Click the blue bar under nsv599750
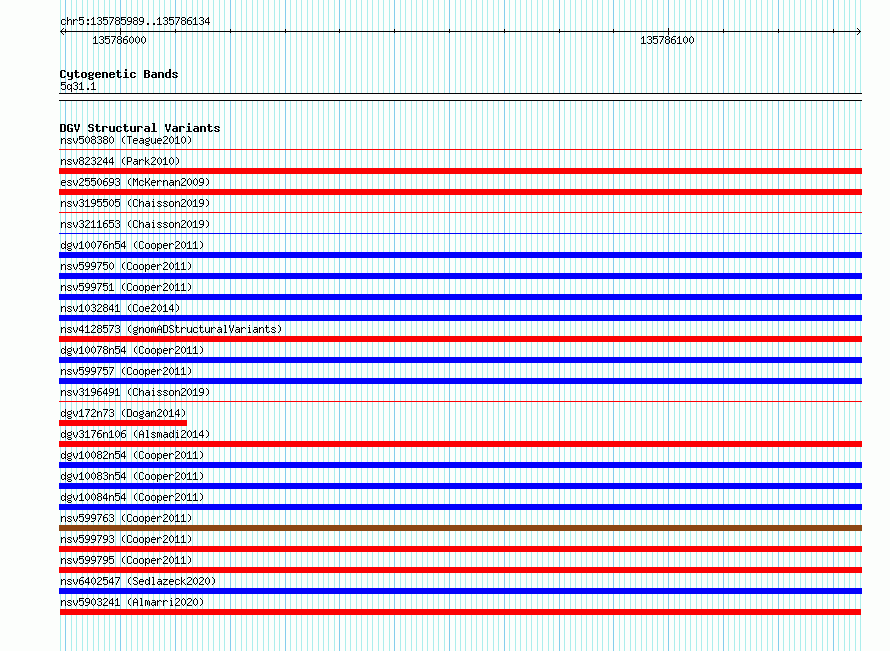This screenshot has height=651, width=890. pyautogui.click(x=460, y=276)
